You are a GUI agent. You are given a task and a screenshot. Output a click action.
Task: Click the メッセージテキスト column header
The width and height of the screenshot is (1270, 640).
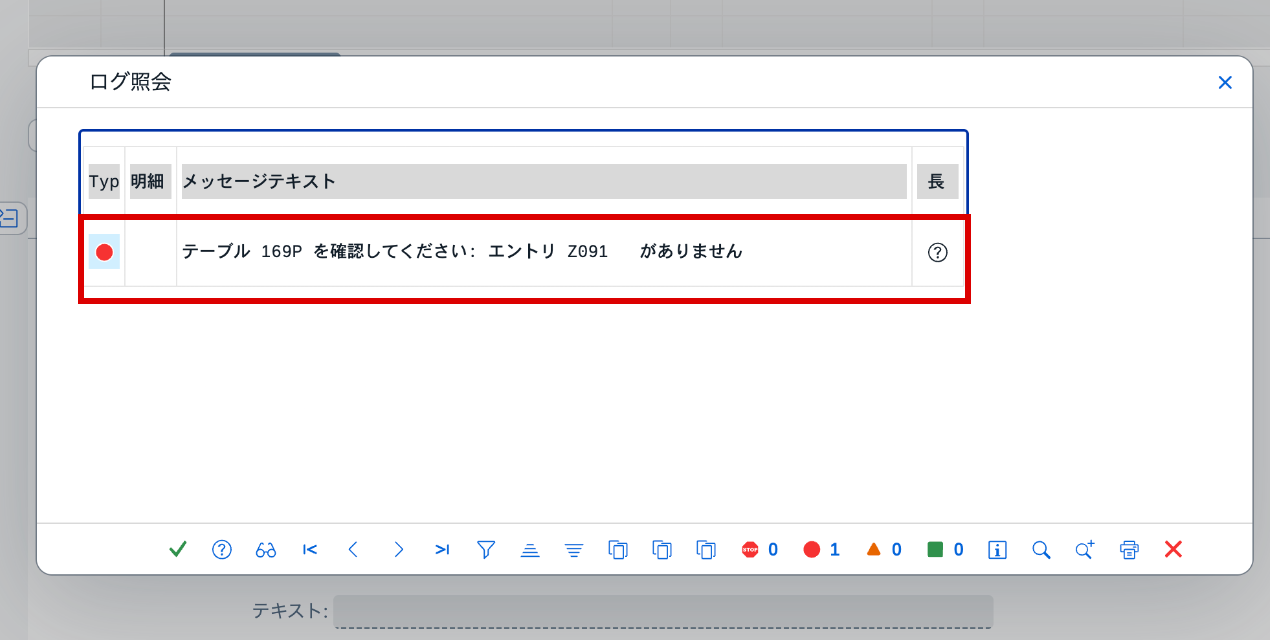[x=544, y=182]
